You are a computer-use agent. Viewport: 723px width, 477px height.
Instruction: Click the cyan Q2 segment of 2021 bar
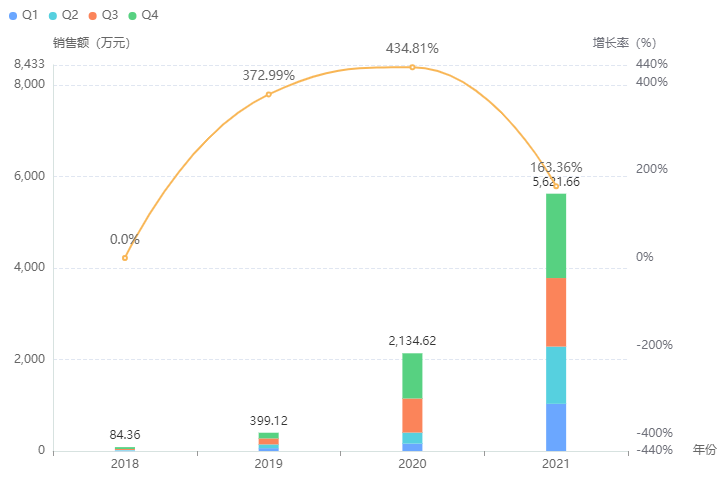556,375
